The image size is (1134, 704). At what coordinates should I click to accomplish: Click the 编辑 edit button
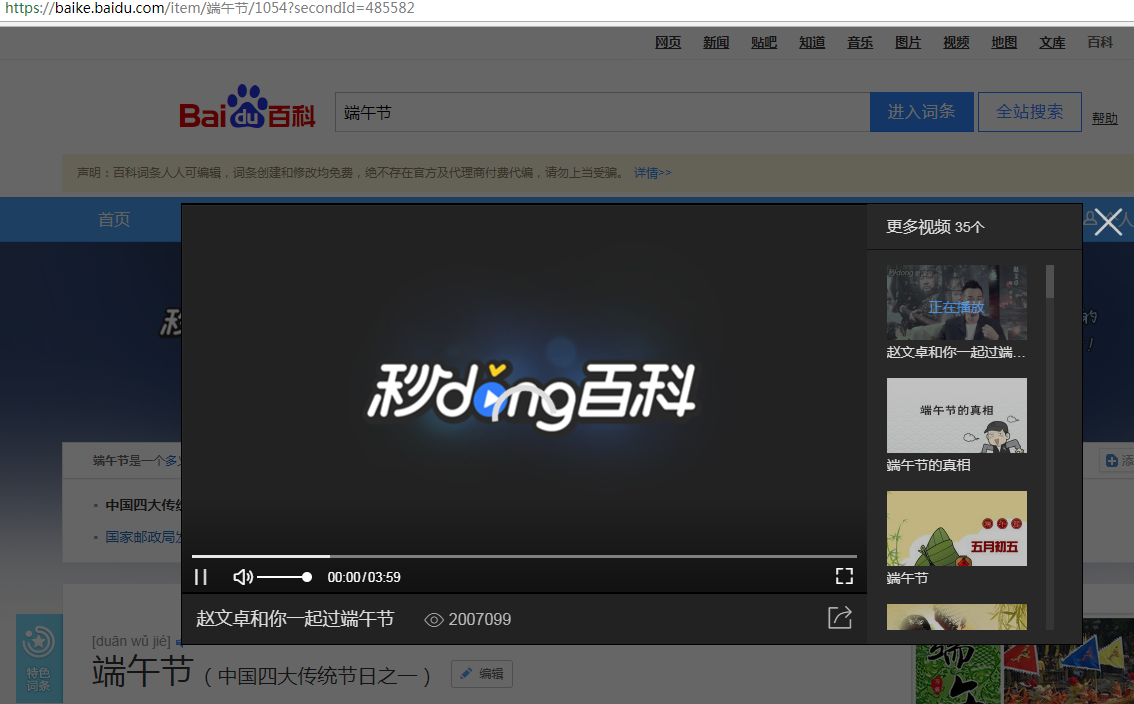(482, 674)
